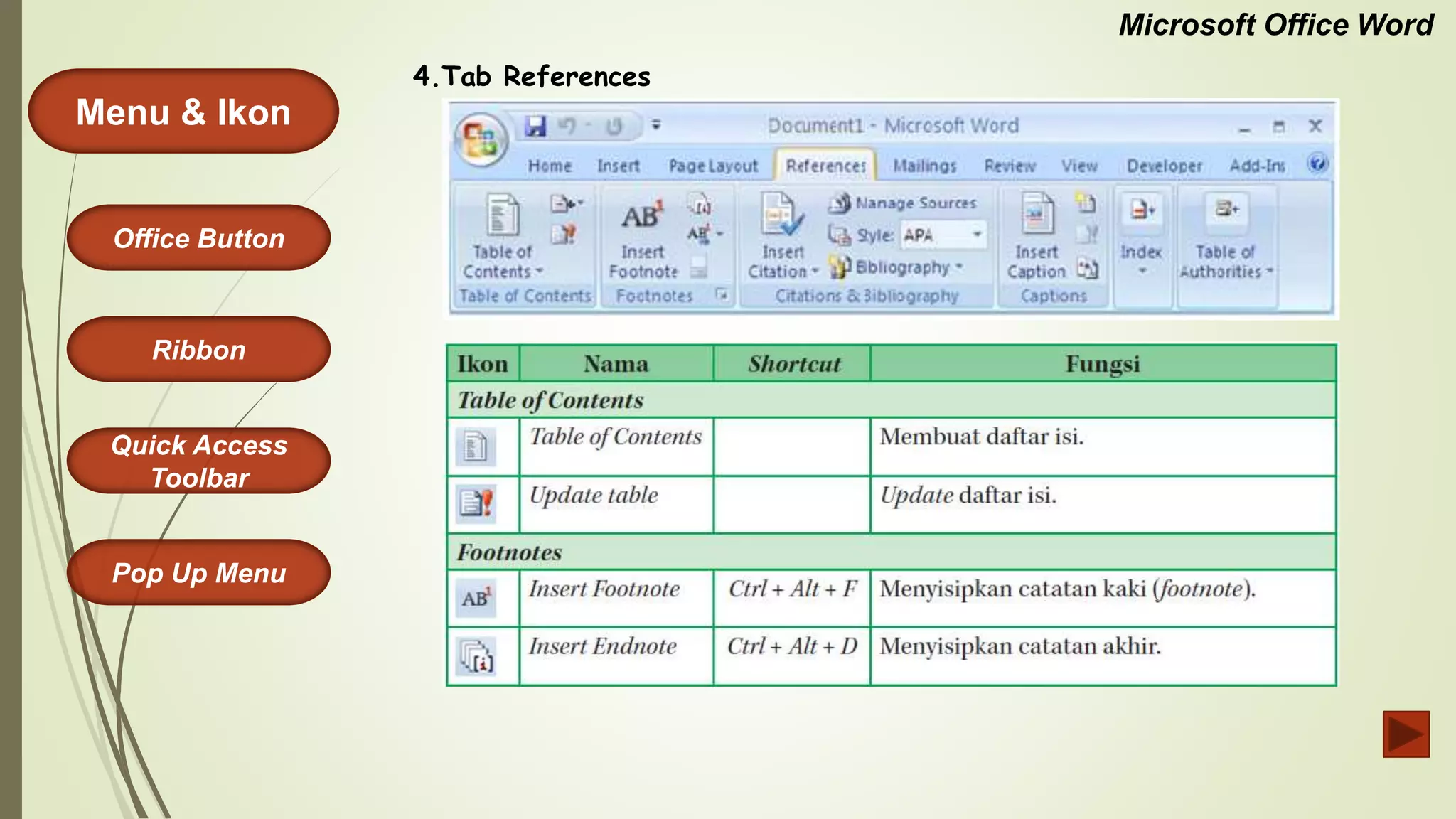Click the red next-slide arrow button
Viewport: 1456px width, 819px height.
[1406, 734]
